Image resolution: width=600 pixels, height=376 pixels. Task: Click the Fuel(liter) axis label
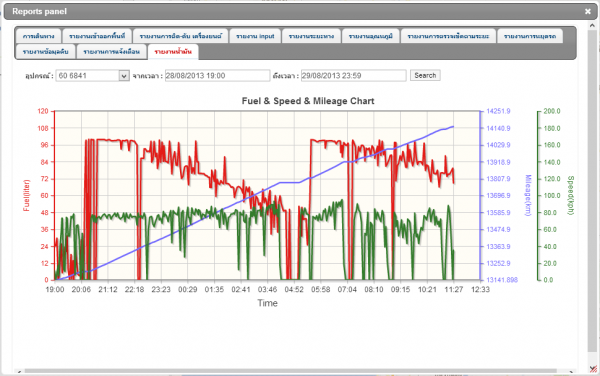(26, 195)
